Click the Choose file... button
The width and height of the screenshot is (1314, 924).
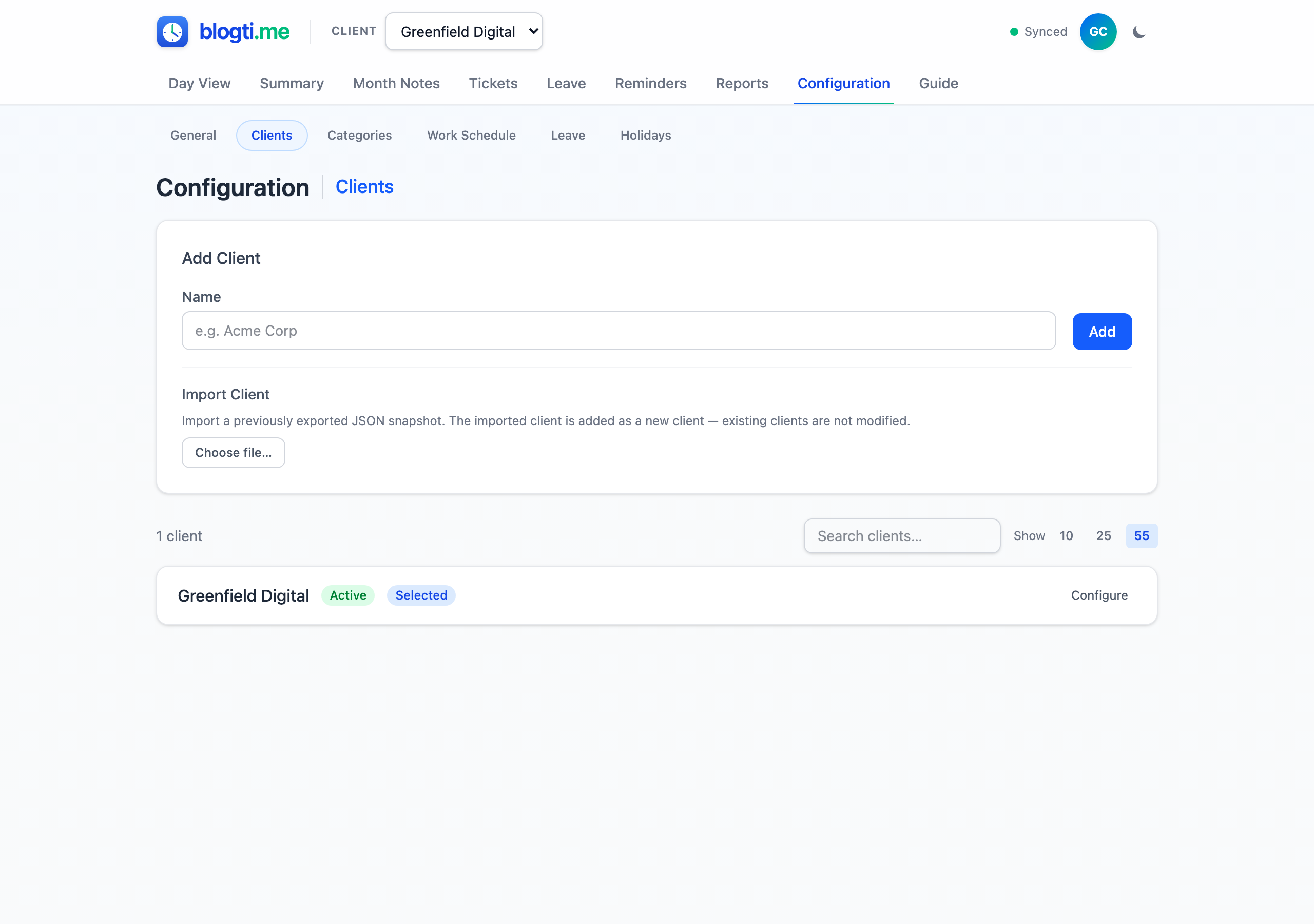point(234,453)
